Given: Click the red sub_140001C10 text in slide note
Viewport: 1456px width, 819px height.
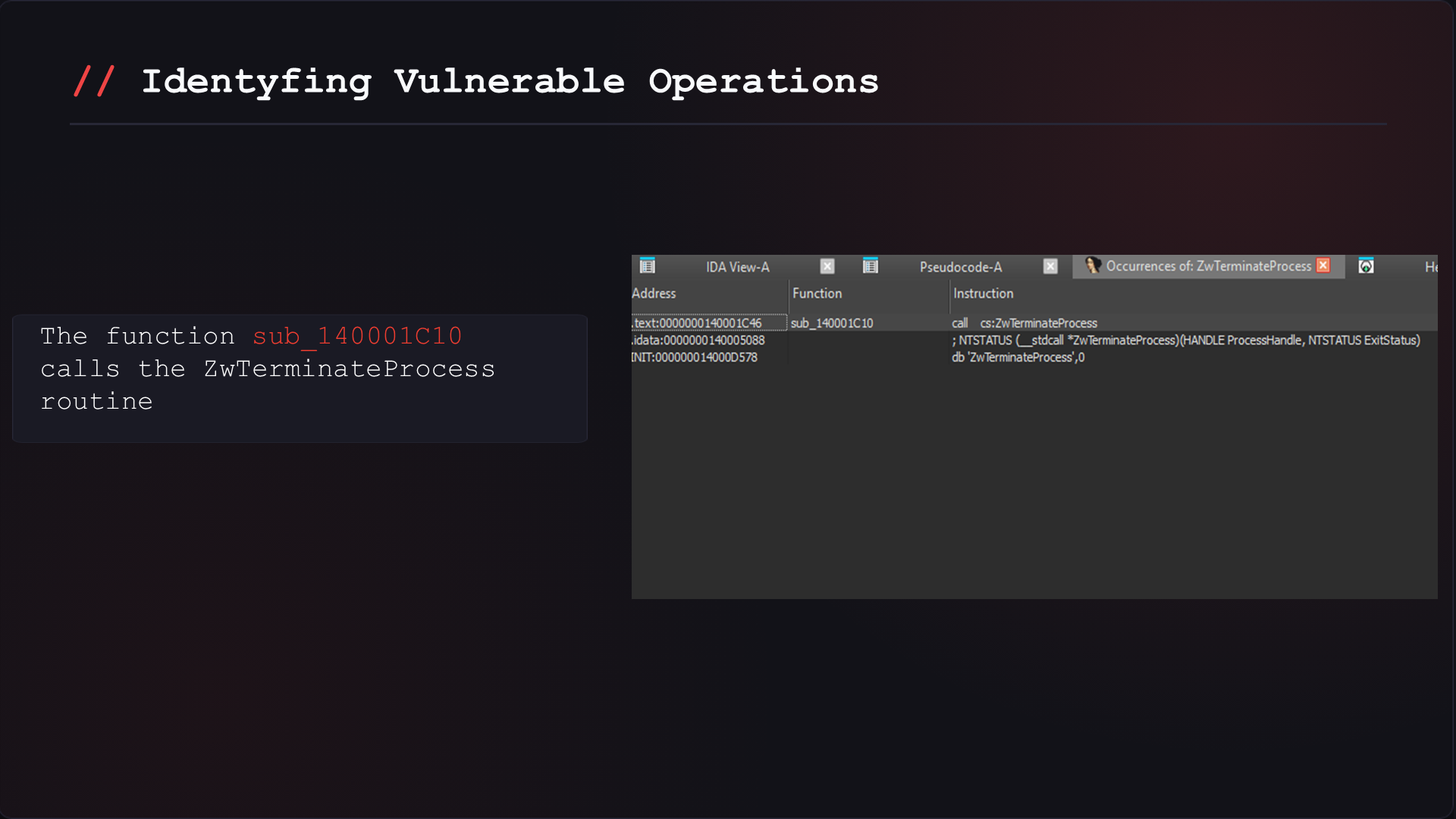Looking at the screenshot, I should pos(357,336).
